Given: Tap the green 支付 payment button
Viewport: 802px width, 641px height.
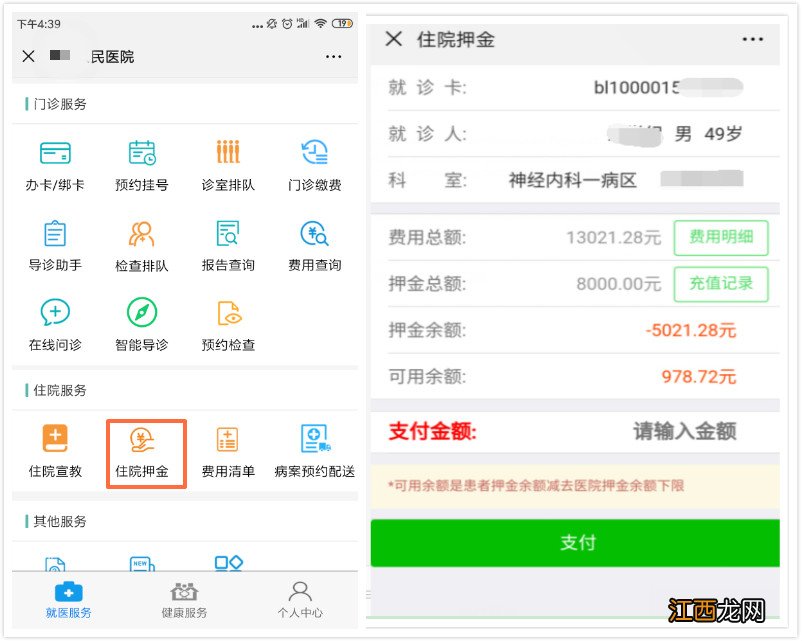Looking at the screenshot, I should coord(578,543).
